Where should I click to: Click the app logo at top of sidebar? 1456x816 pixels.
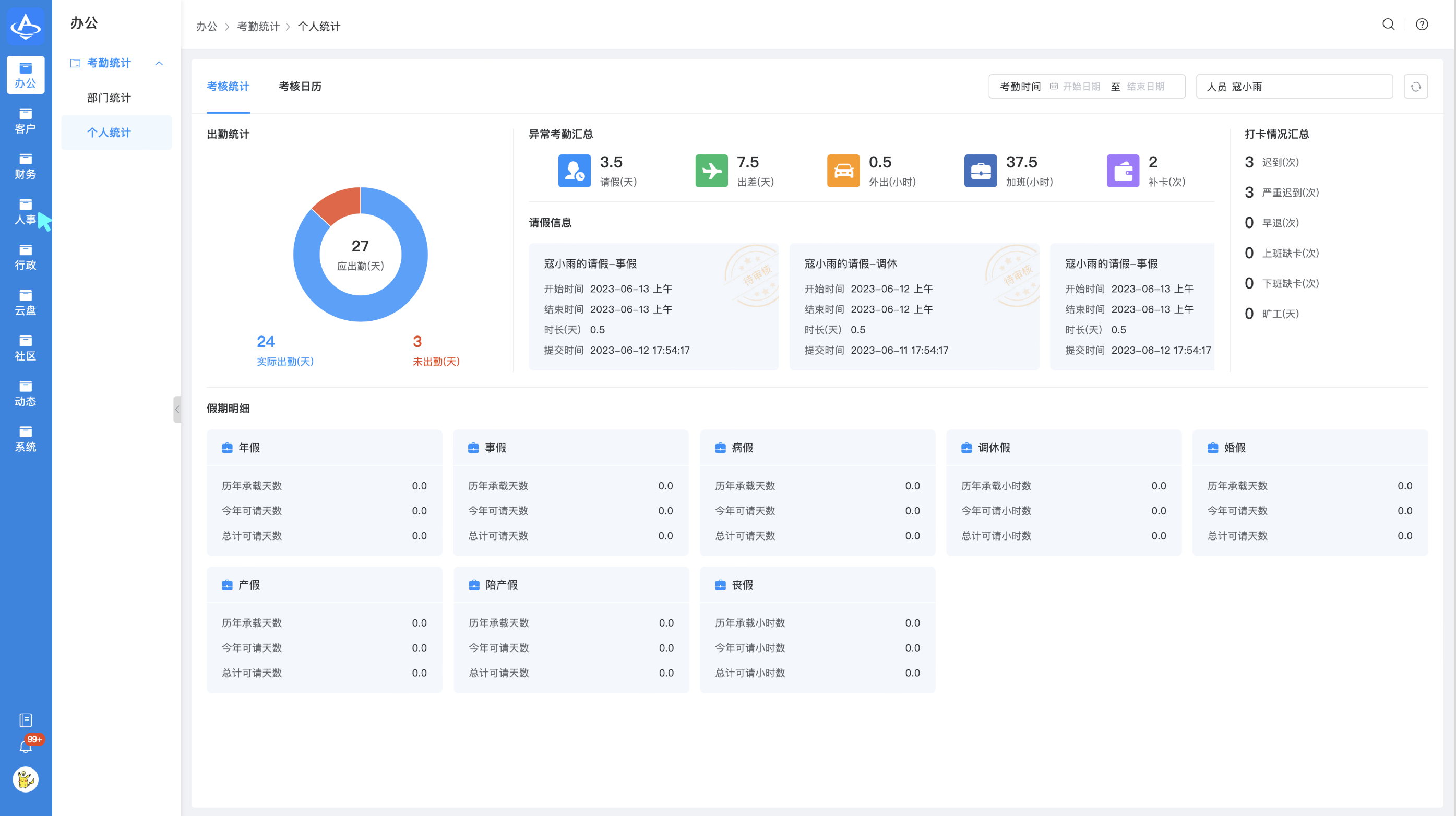[x=26, y=26]
